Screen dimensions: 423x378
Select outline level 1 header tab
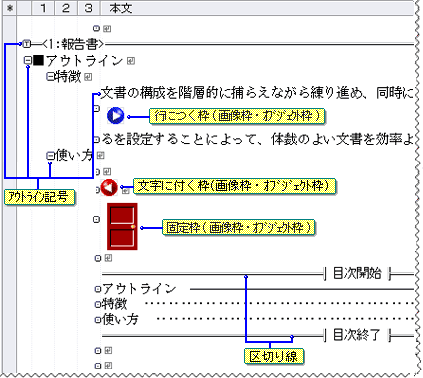pyautogui.click(x=43, y=8)
